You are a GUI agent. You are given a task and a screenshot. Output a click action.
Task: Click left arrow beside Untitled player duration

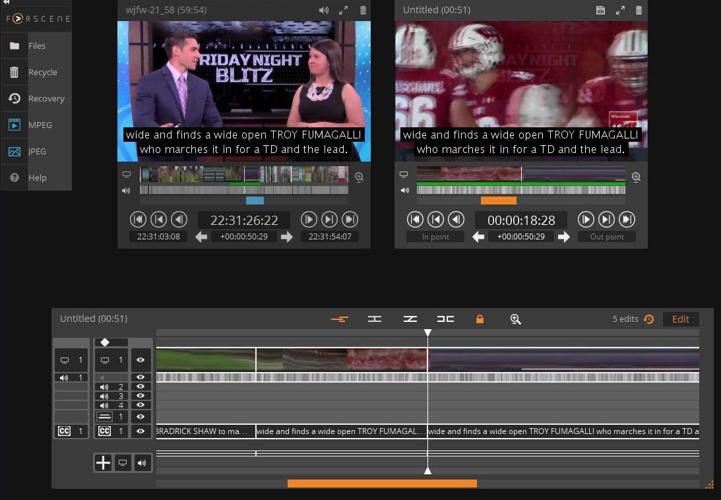pos(478,237)
